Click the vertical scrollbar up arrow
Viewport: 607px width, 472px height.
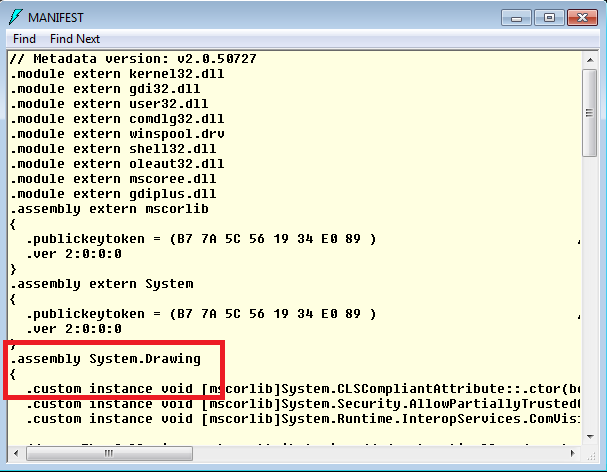coord(592,59)
